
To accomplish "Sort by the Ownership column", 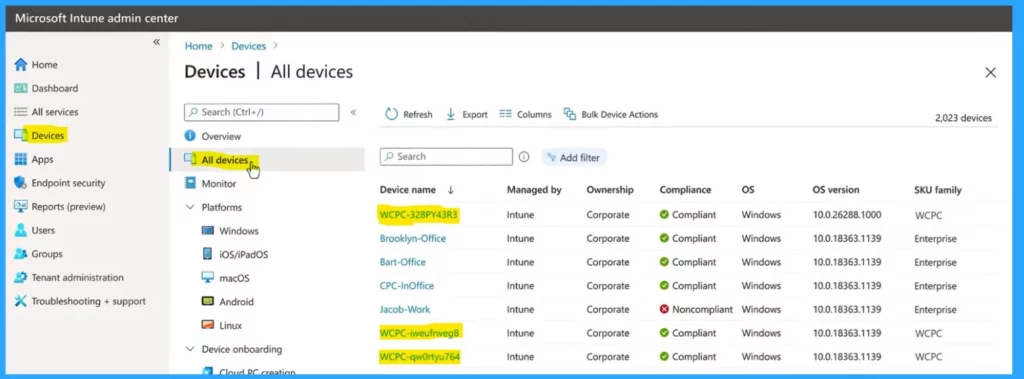I will [610, 190].
